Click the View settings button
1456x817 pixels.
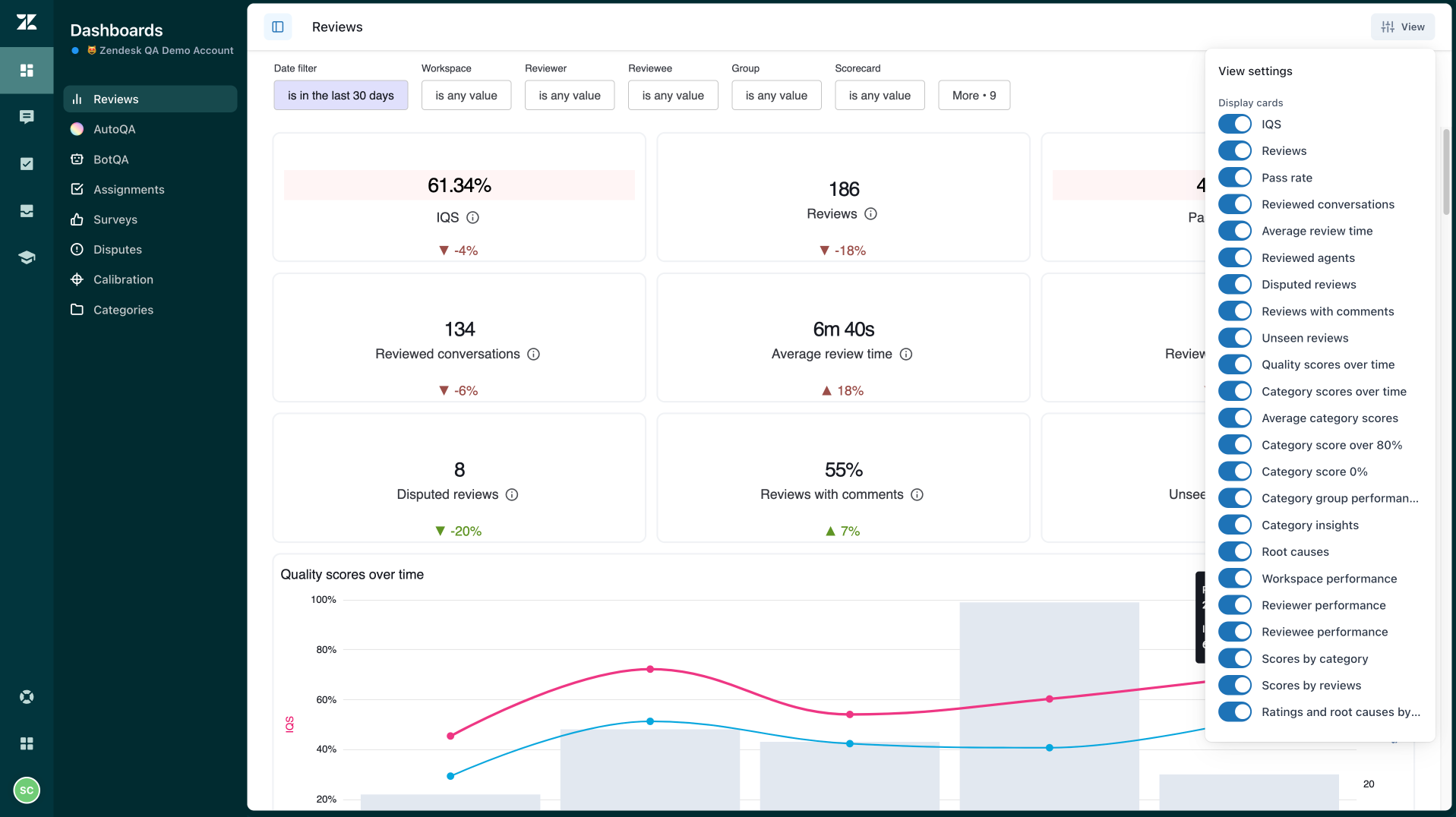click(x=1403, y=27)
